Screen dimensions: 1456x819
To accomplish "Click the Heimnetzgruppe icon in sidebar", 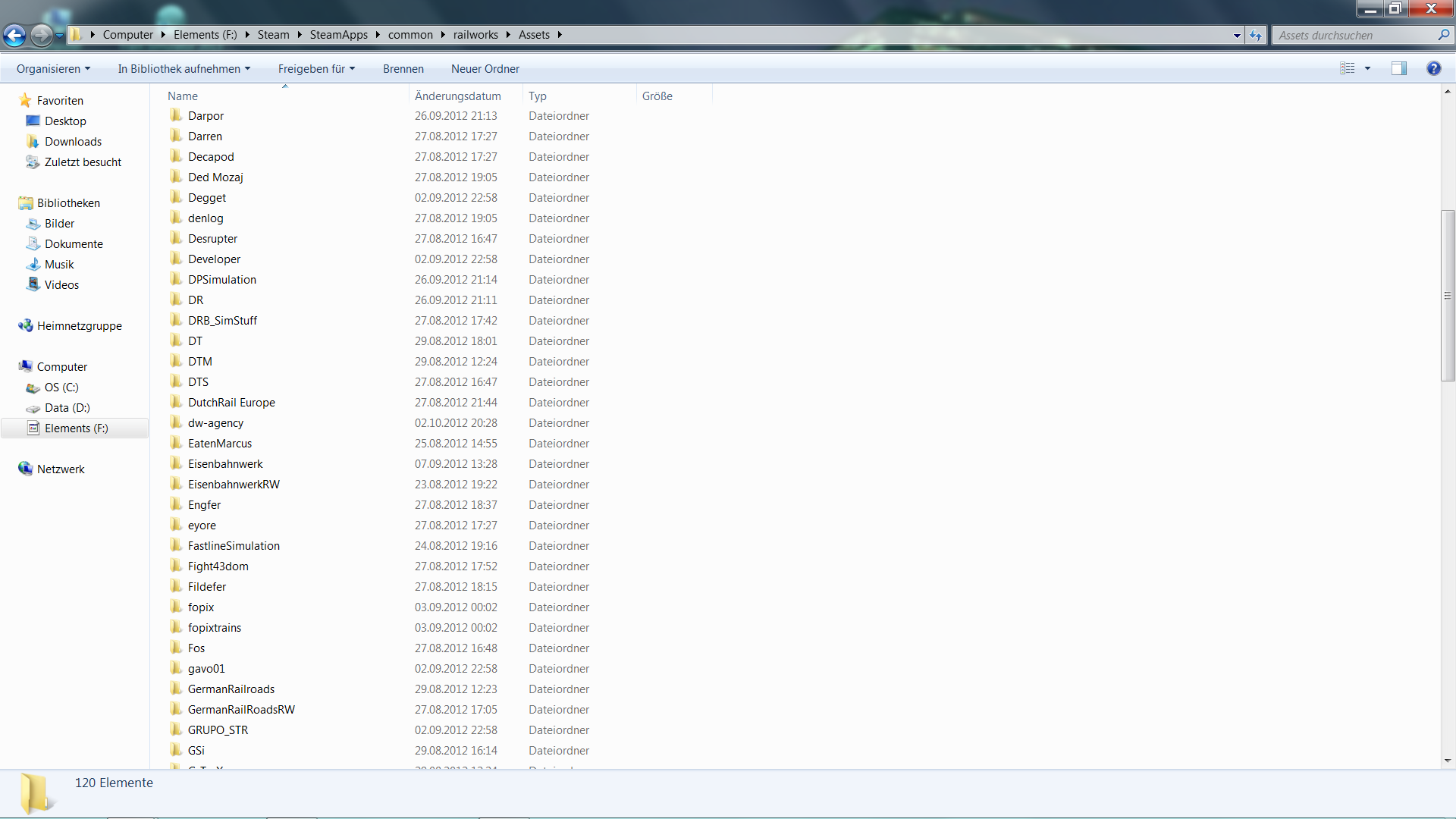I will coord(25,326).
